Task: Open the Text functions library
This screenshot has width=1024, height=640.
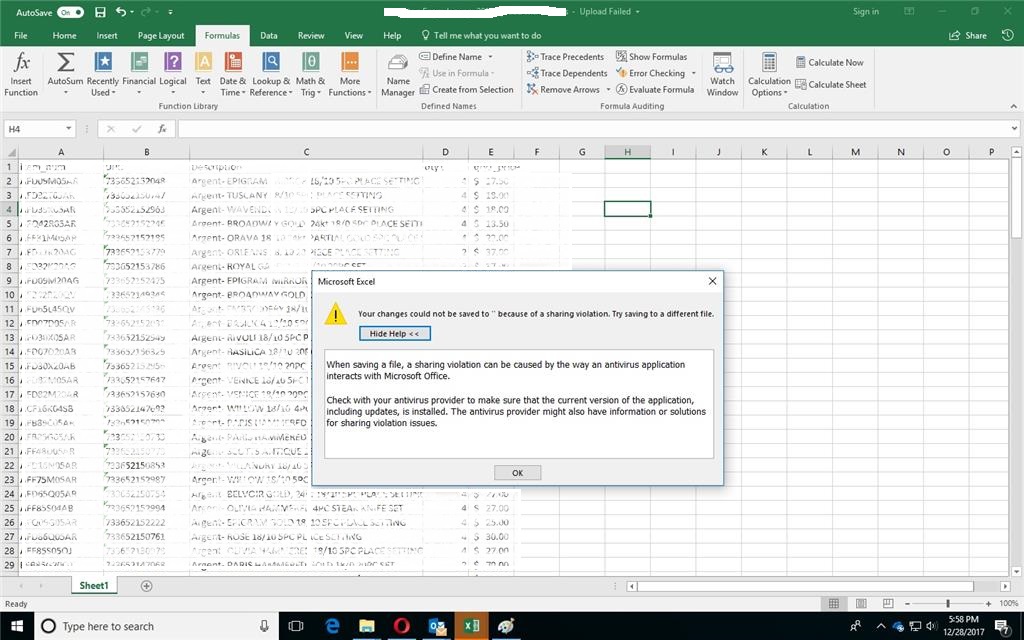Action: pyautogui.click(x=203, y=74)
